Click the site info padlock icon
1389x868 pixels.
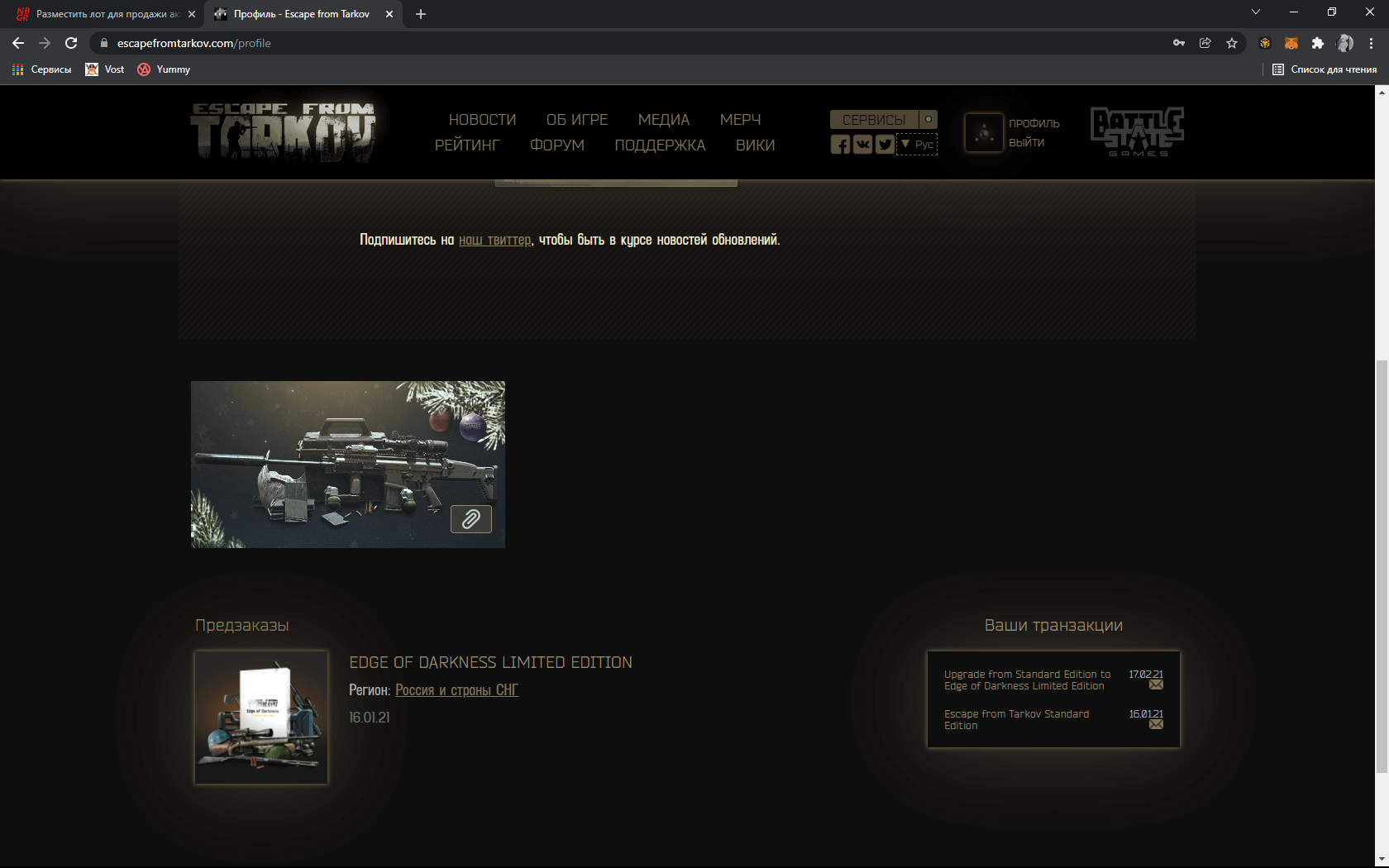click(103, 43)
